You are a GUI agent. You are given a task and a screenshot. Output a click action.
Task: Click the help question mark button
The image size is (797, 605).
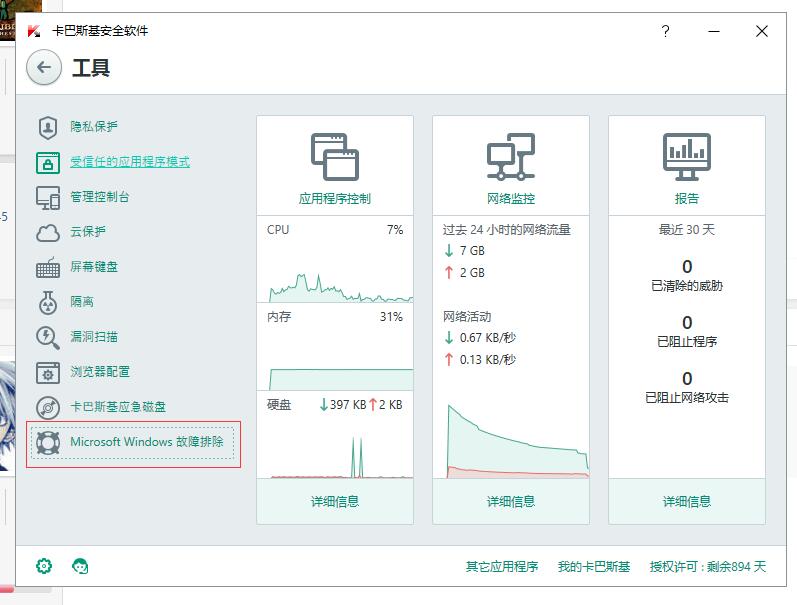click(x=665, y=32)
